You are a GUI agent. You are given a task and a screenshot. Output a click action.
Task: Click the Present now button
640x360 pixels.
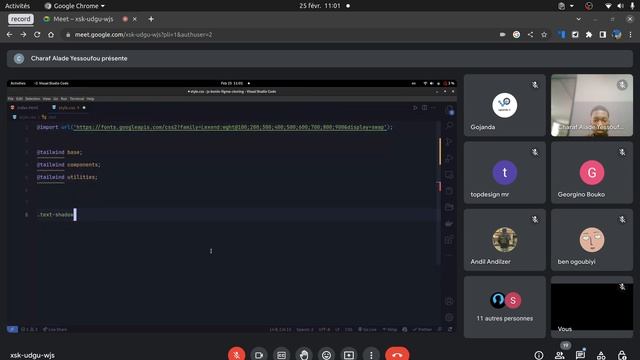pyautogui.click(x=349, y=355)
